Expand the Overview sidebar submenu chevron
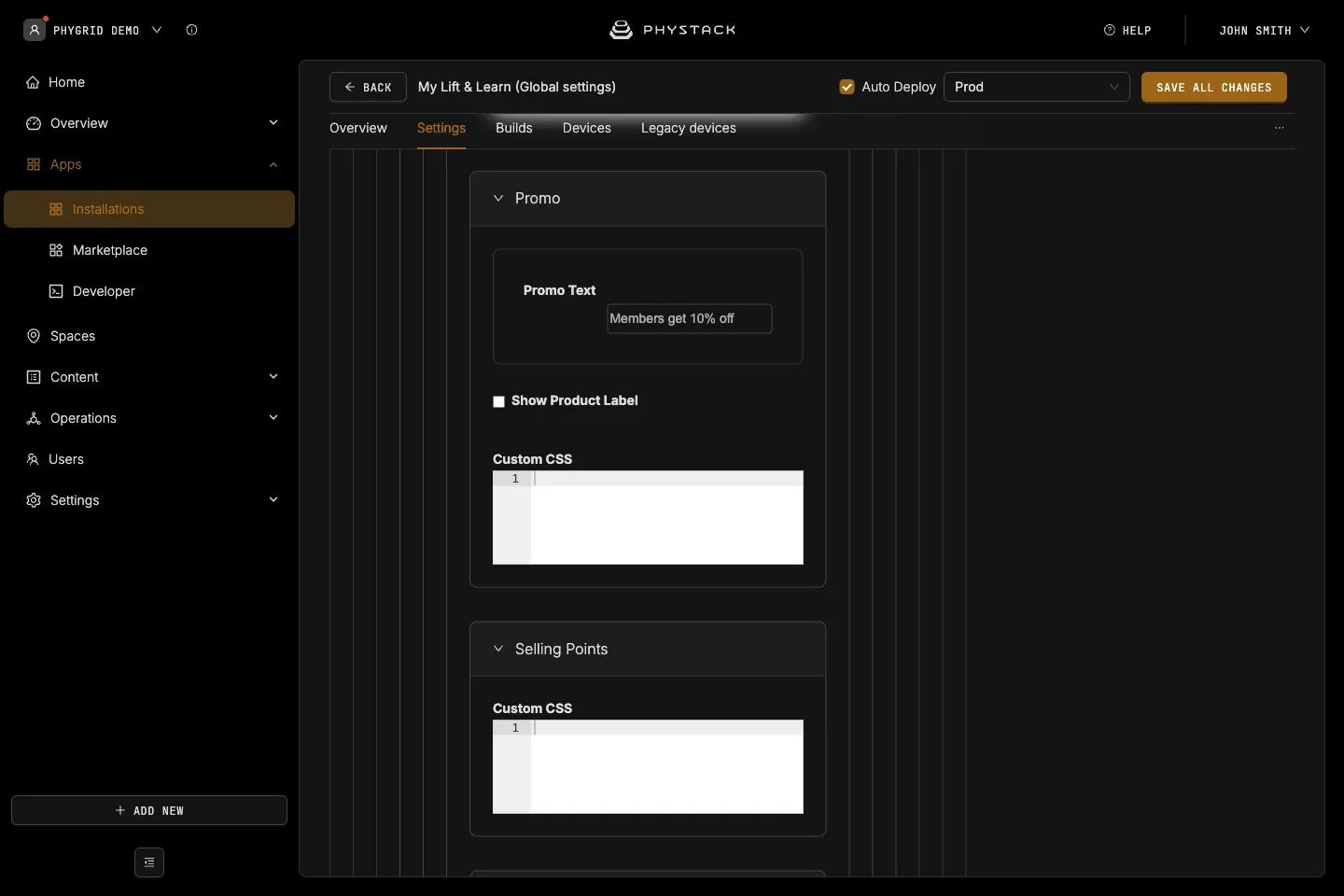Viewport: 1344px width, 896px height. [x=273, y=122]
